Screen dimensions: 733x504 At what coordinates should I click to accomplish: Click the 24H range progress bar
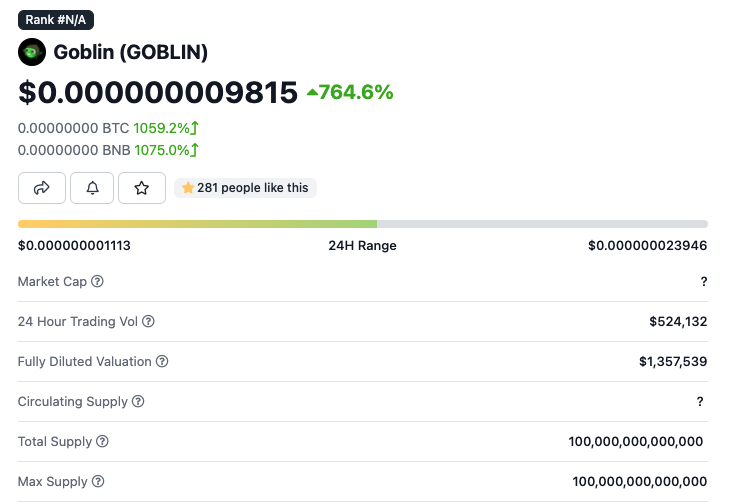pyautogui.click(x=362, y=224)
